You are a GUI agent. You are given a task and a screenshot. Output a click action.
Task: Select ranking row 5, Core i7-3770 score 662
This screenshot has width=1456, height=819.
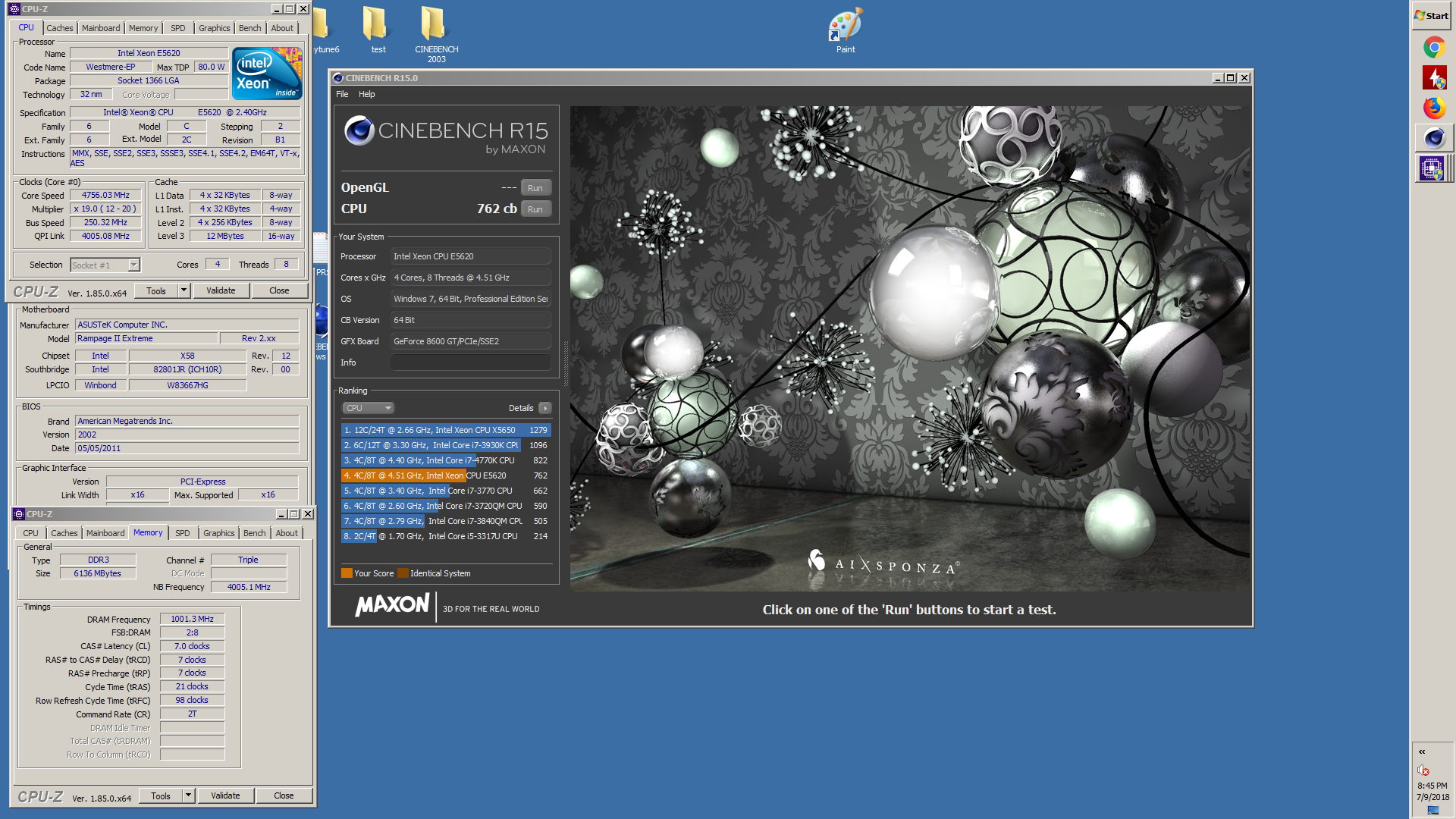click(446, 491)
